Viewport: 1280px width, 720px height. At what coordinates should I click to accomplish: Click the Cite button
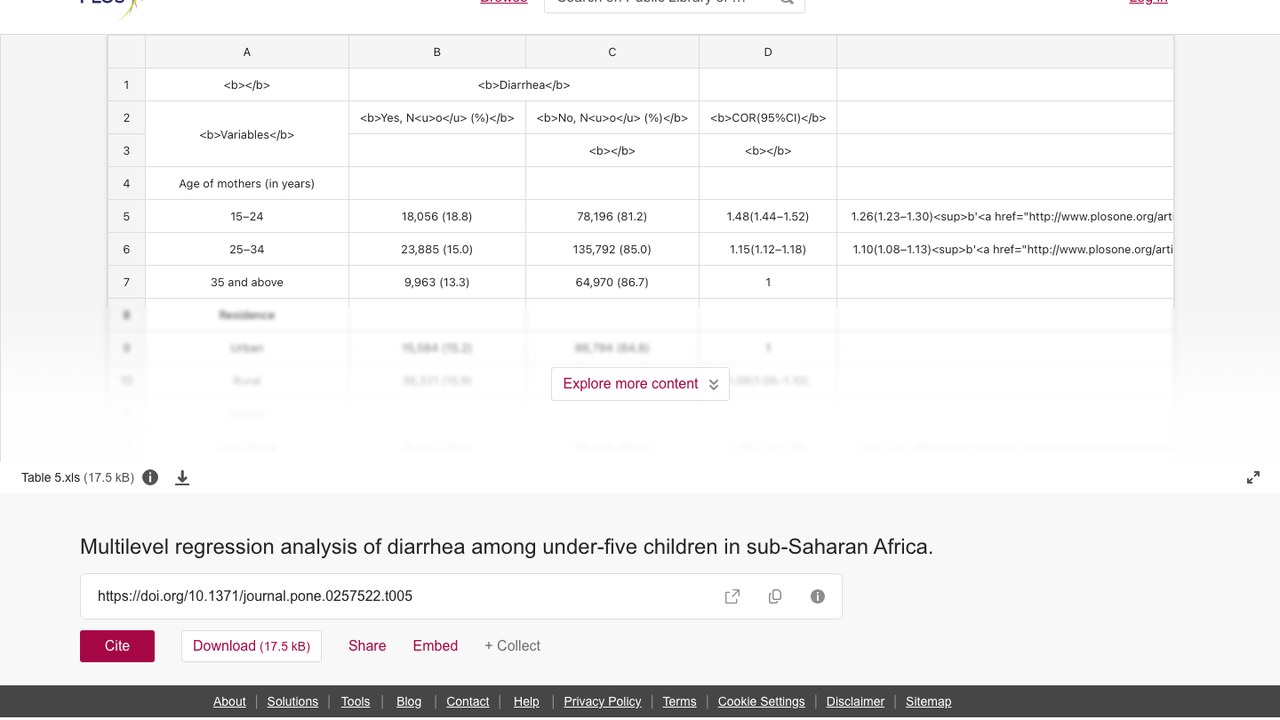click(117, 646)
